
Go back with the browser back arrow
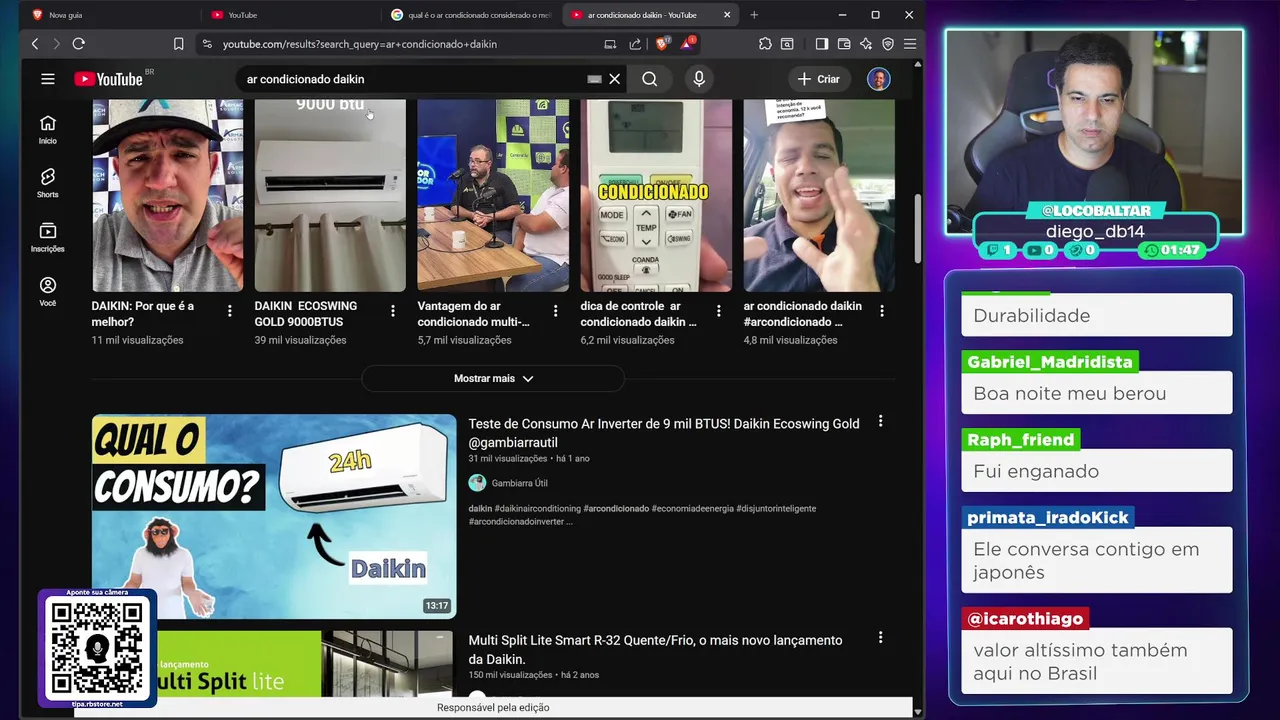(35, 44)
